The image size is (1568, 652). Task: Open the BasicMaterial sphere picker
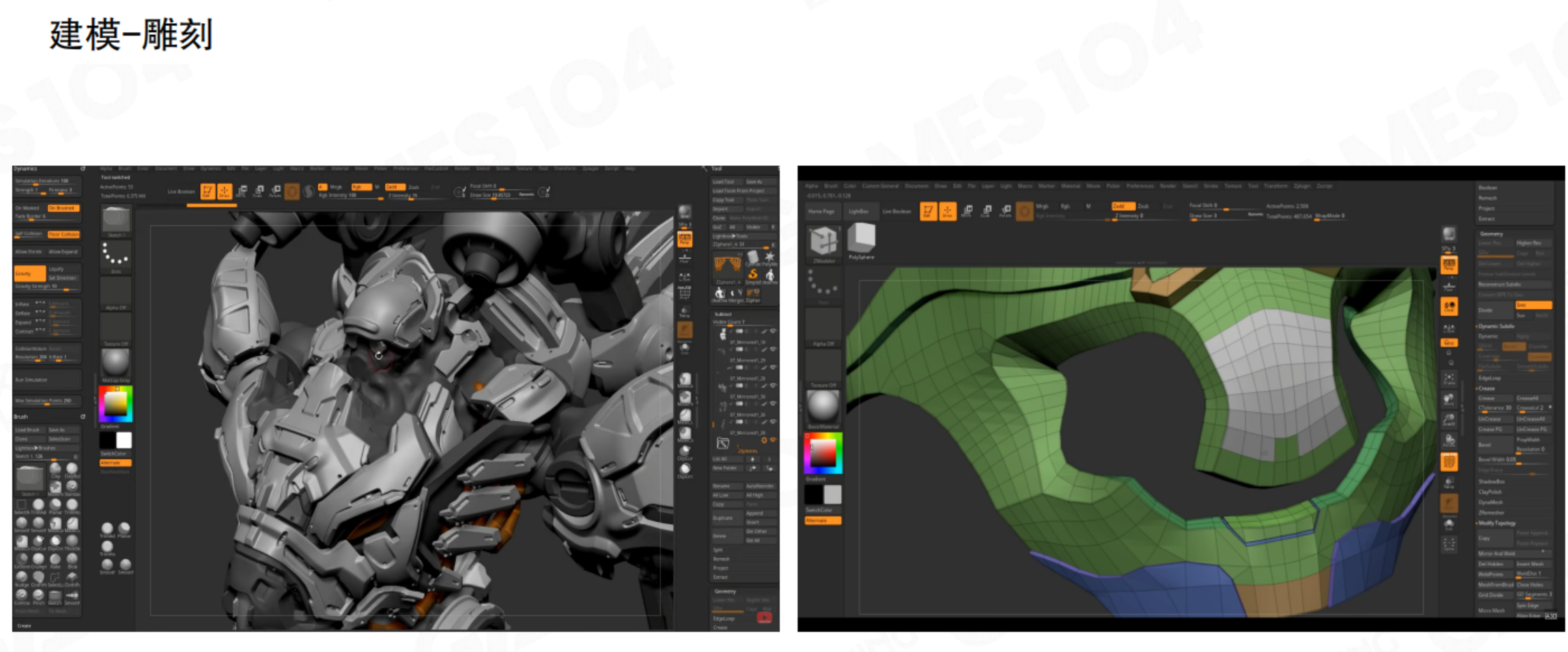pyautogui.click(x=823, y=405)
